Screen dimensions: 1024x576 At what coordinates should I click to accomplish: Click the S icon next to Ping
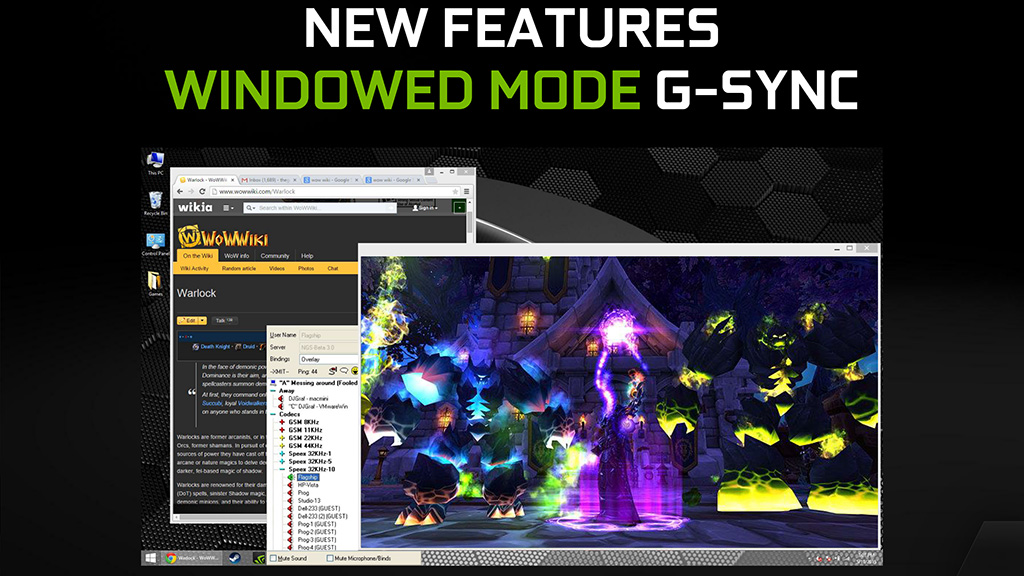332,371
